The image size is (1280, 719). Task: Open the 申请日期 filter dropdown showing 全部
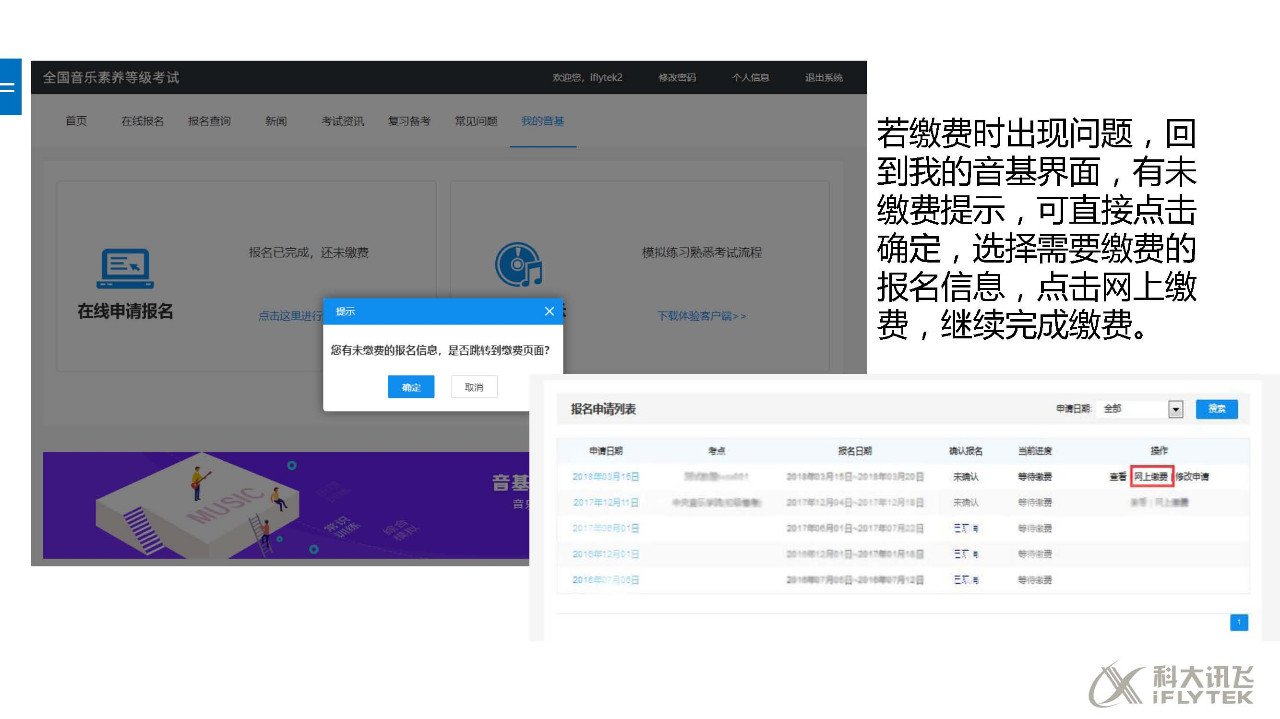click(x=1141, y=409)
